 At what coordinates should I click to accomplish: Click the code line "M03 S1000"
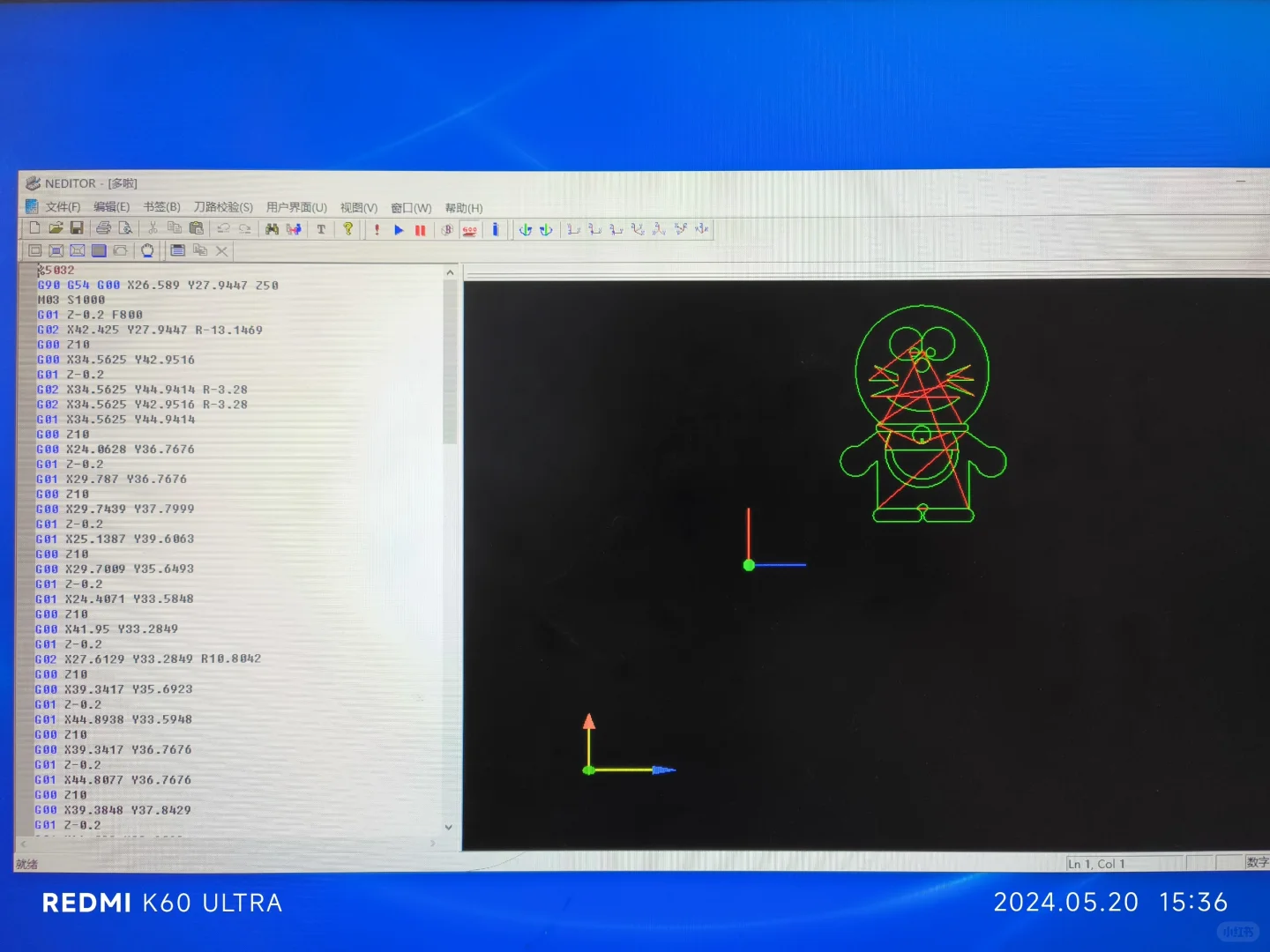tap(71, 300)
